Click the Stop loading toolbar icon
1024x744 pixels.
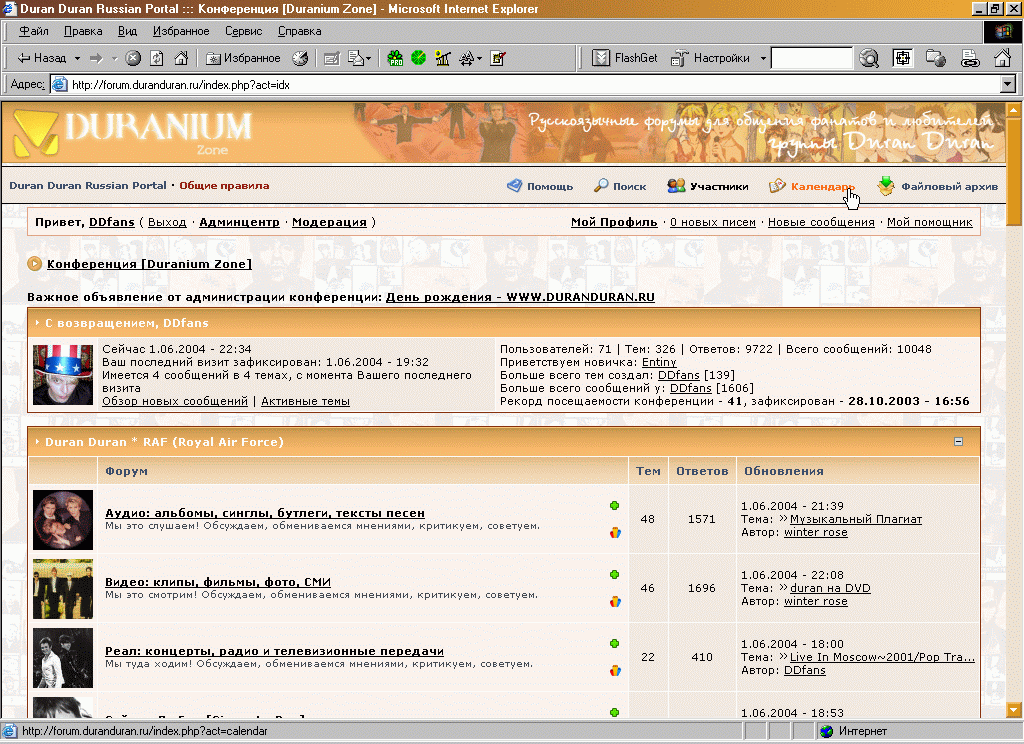pos(132,58)
